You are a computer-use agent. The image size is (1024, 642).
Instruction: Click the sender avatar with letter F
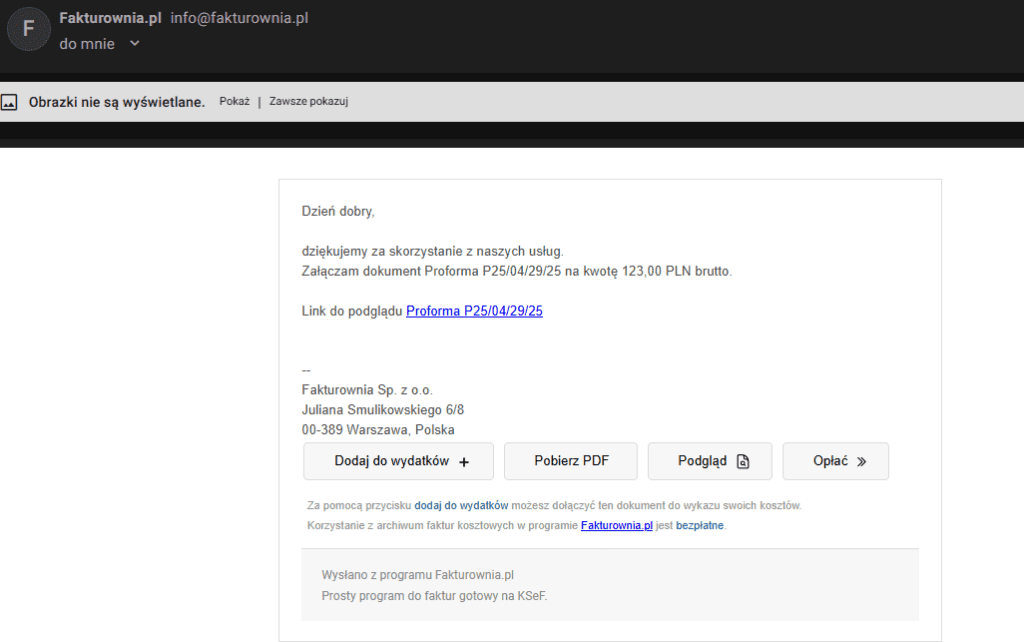pos(28,29)
